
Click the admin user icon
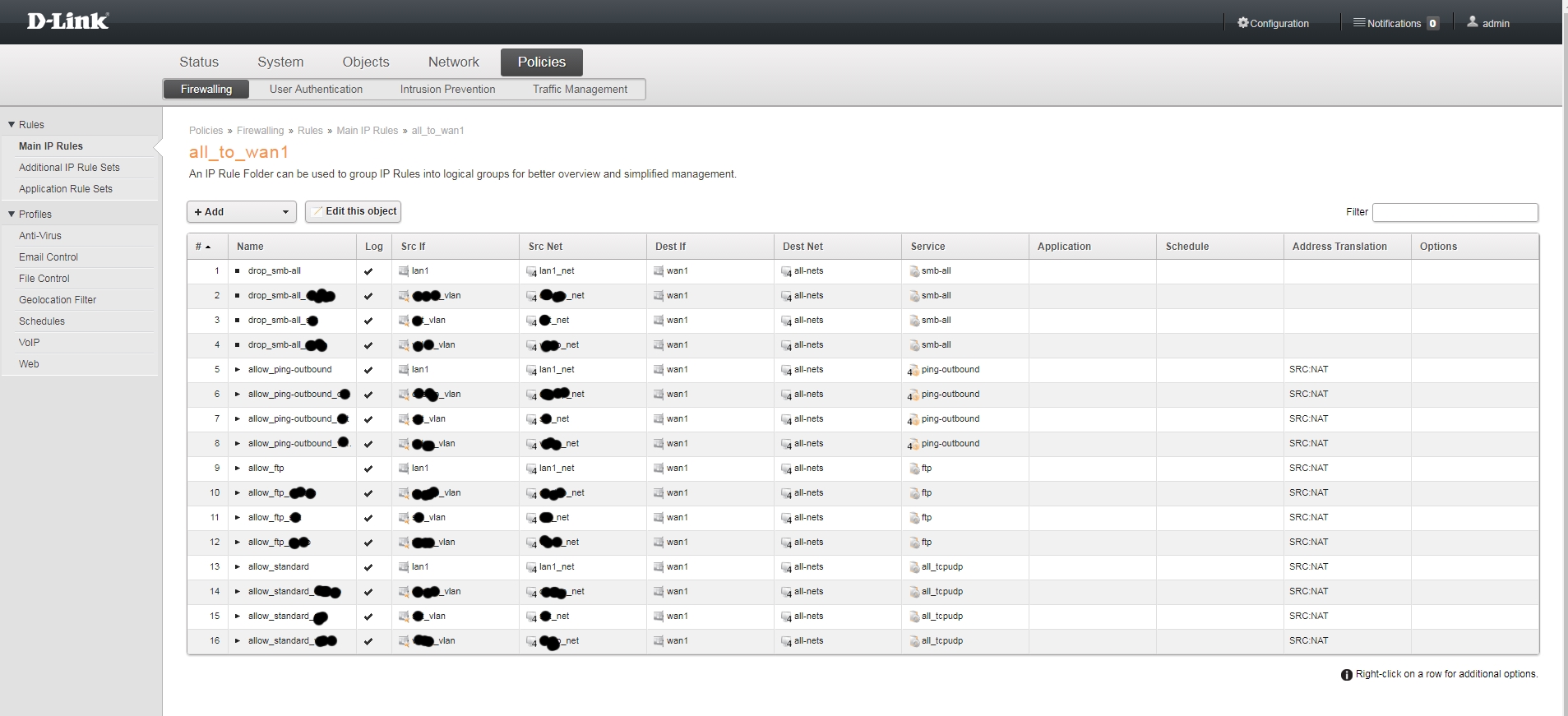[x=1473, y=22]
